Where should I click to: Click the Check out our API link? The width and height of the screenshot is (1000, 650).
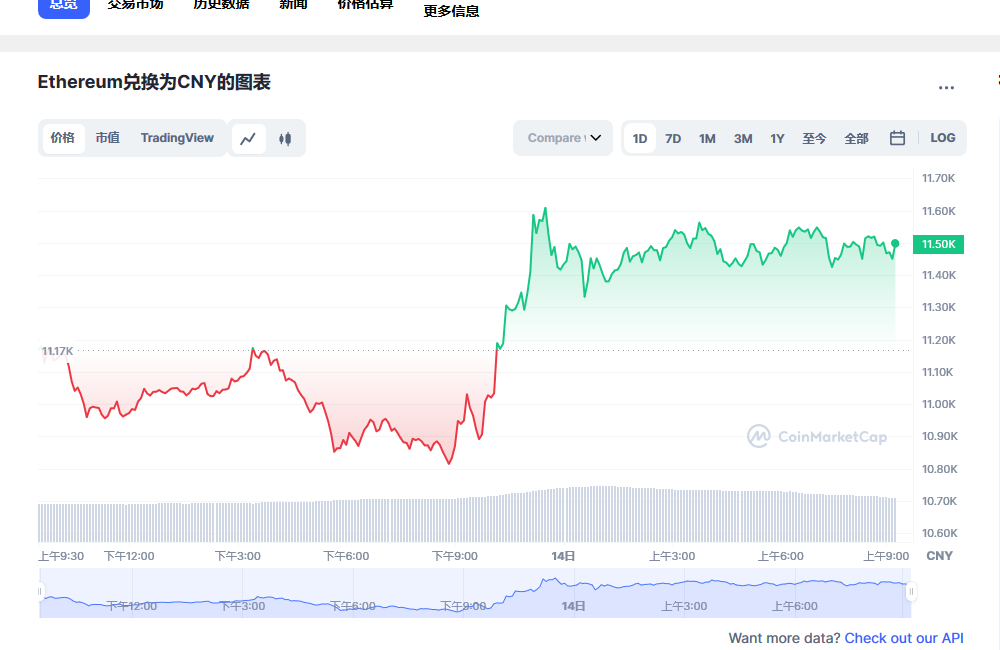(x=904, y=638)
